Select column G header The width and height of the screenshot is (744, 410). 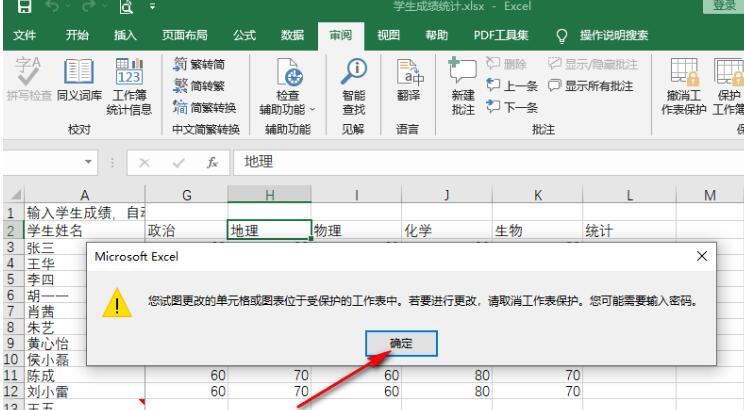point(186,195)
